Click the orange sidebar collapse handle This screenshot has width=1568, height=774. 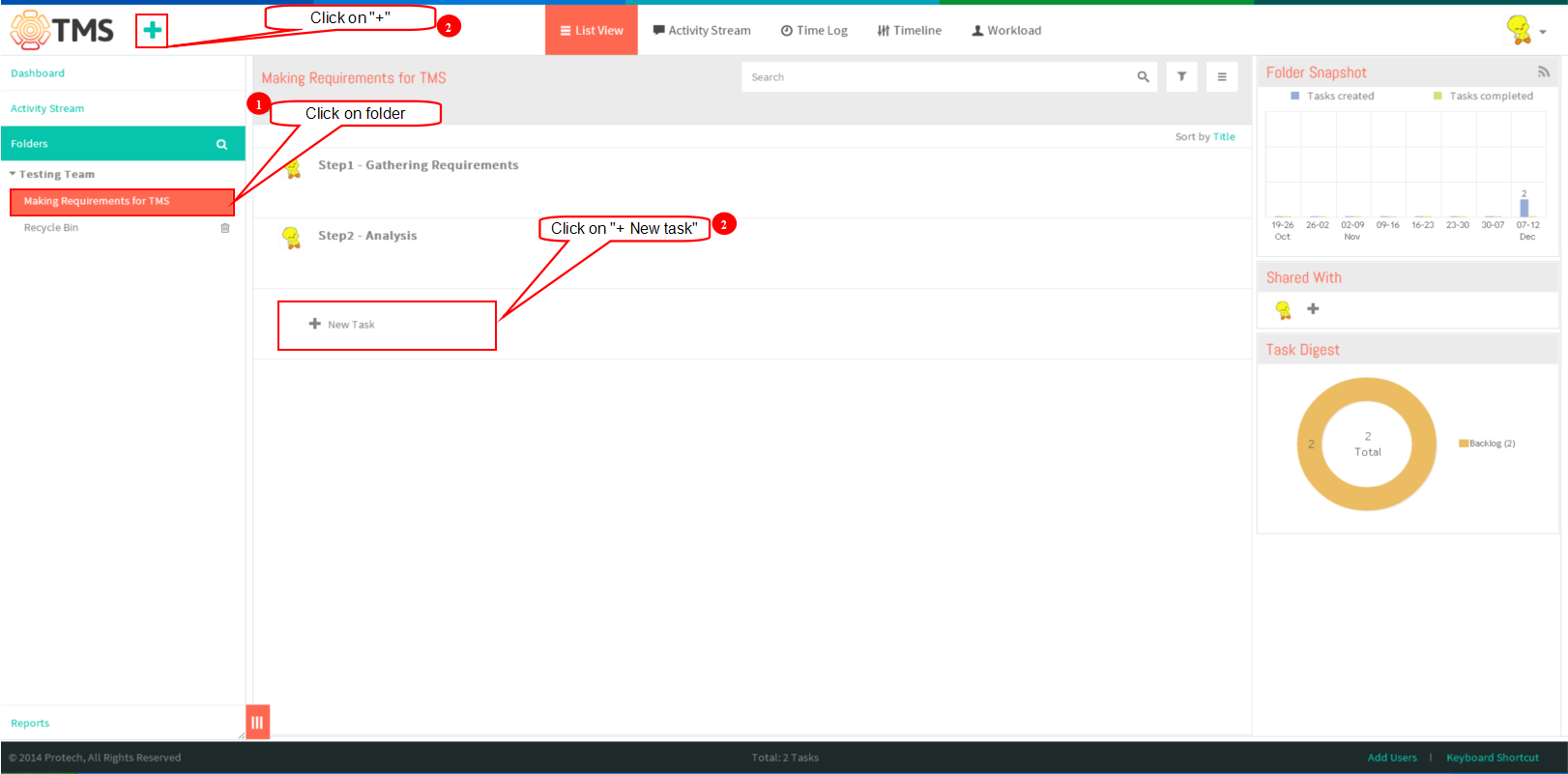point(257,722)
